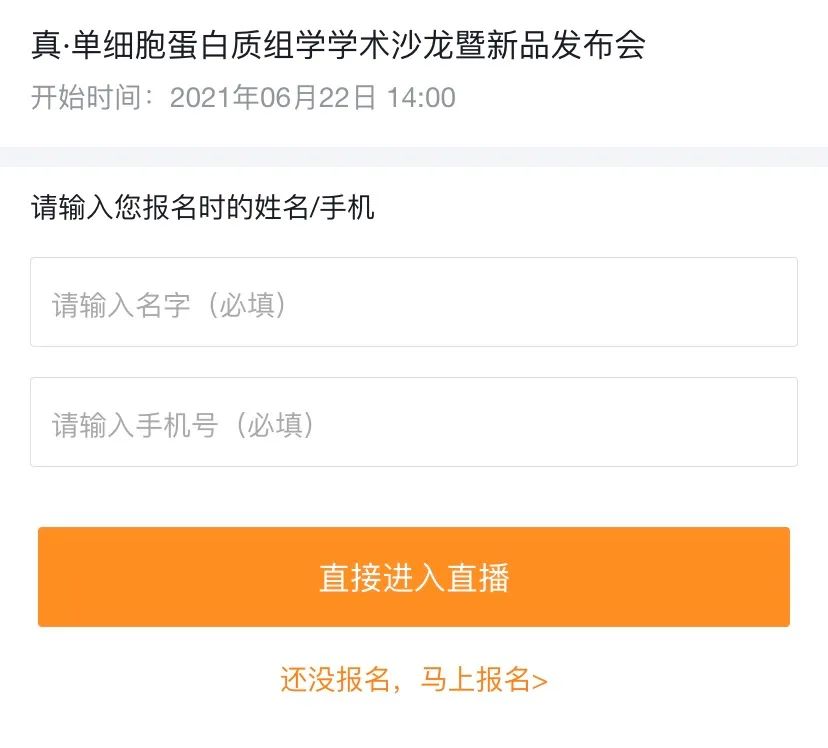Click the name input field

pyautogui.click(x=414, y=303)
